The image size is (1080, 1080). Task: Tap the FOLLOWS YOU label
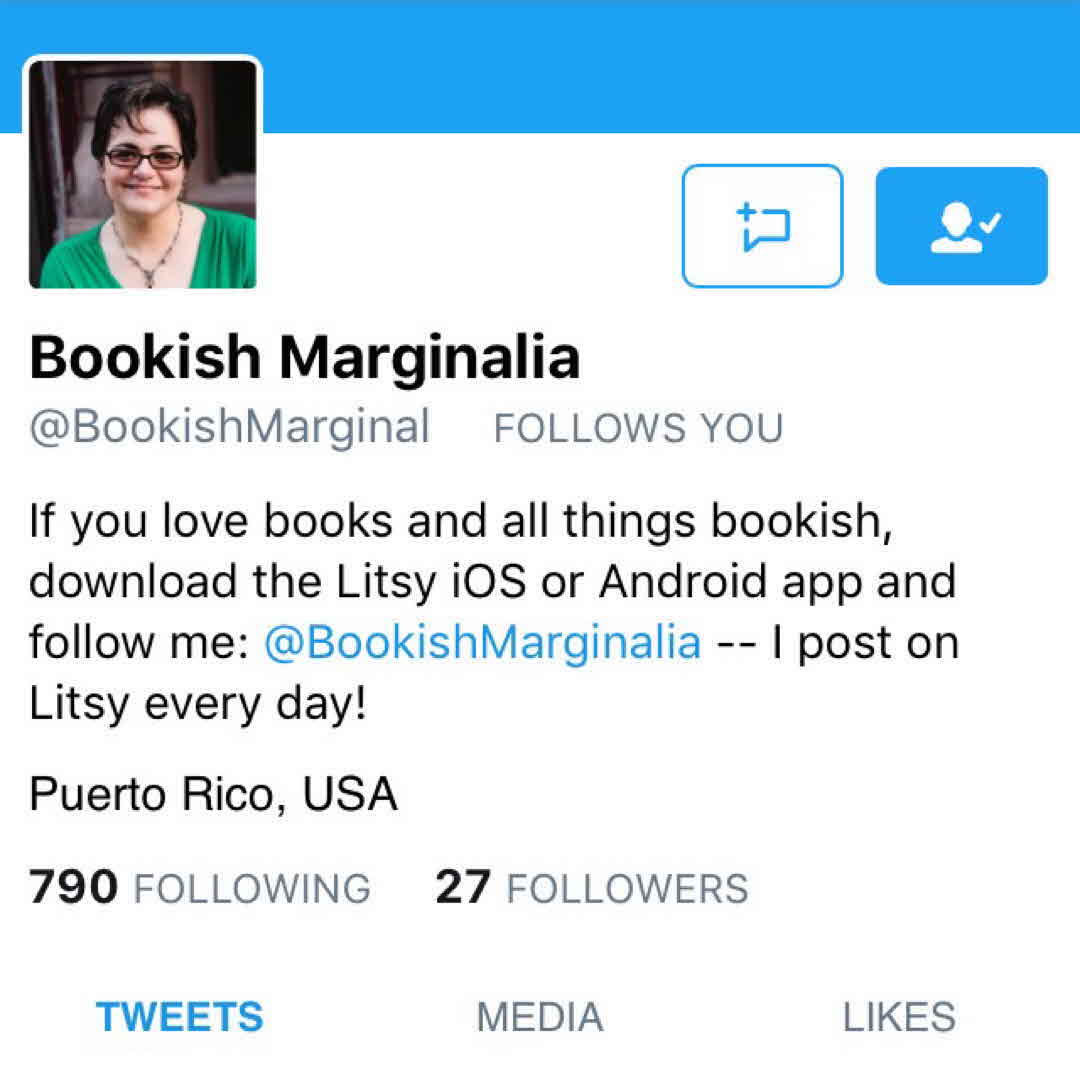(x=638, y=428)
